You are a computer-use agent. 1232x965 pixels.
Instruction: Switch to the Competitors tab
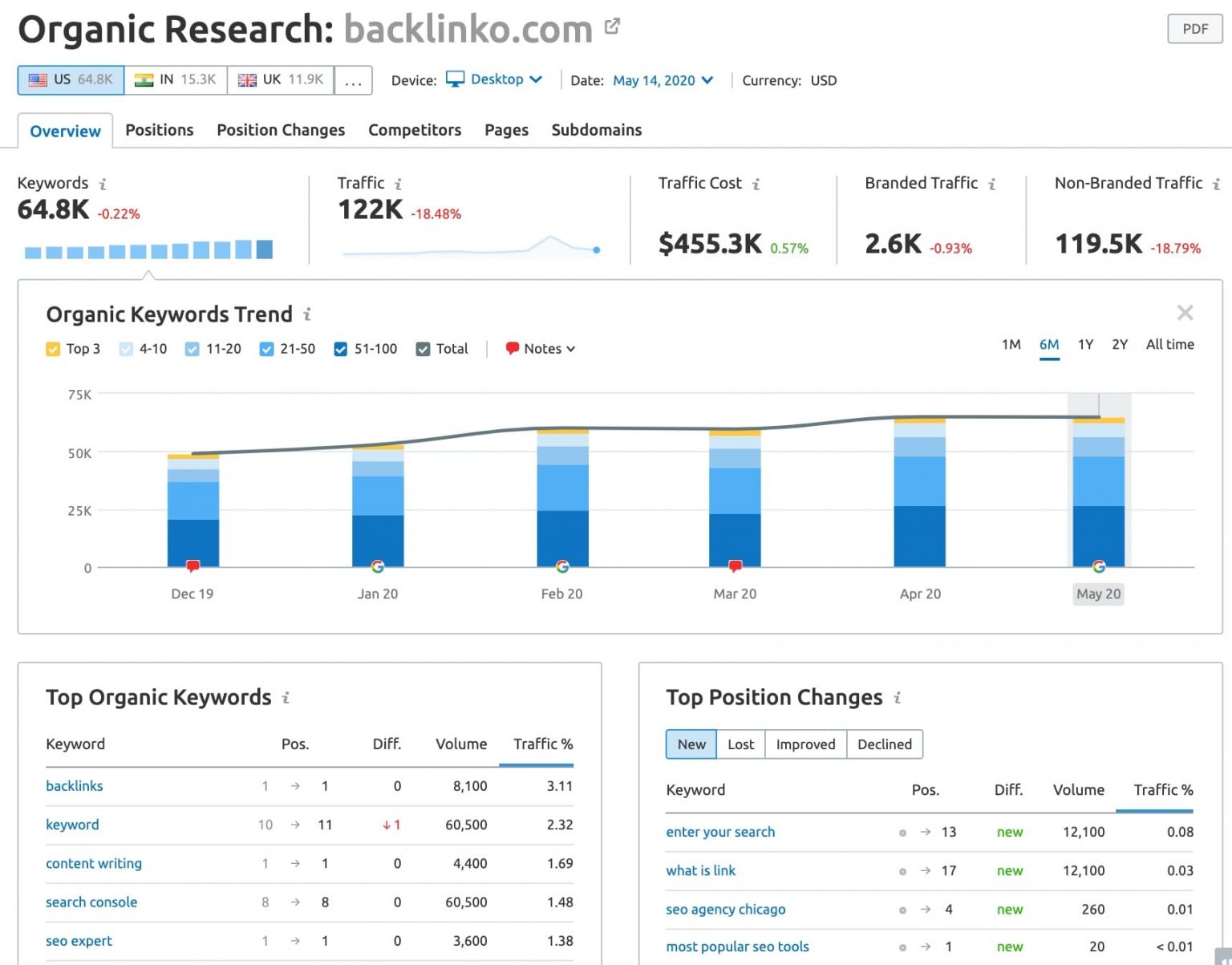[x=415, y=130]
